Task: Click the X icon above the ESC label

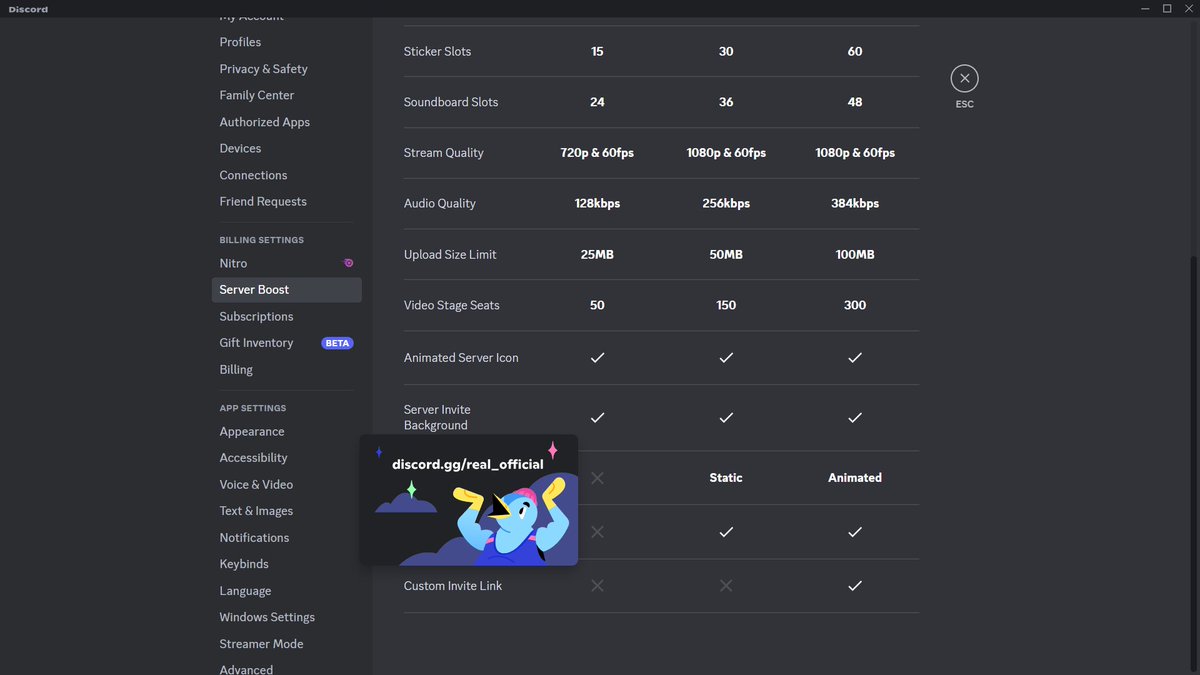Action: (x=964, y=77)
